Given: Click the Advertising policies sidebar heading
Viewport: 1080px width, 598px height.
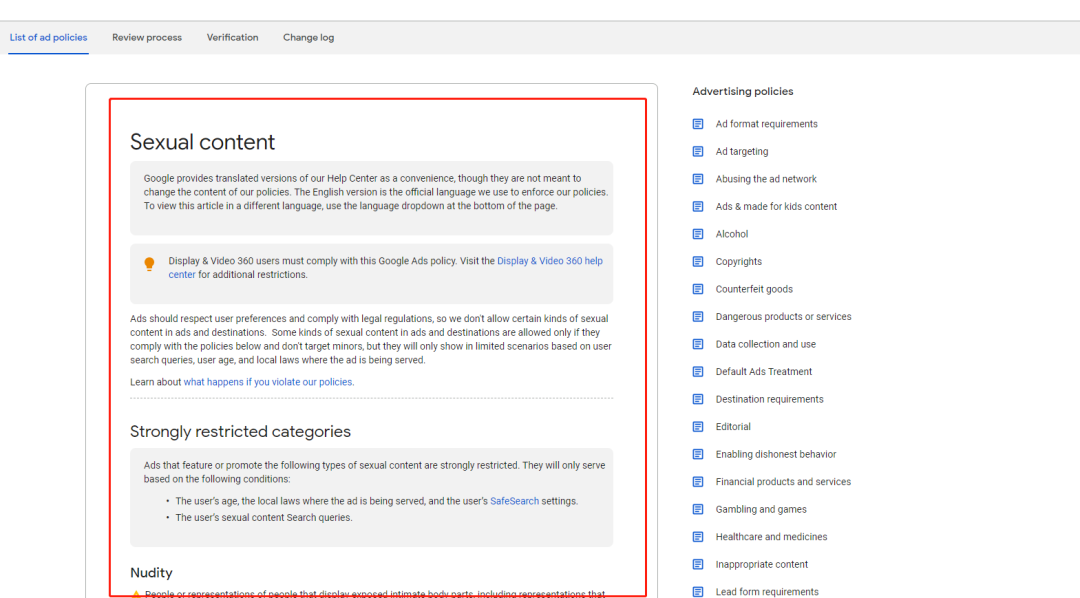Looking at the screenshot, I should click(x=742, y=92).
